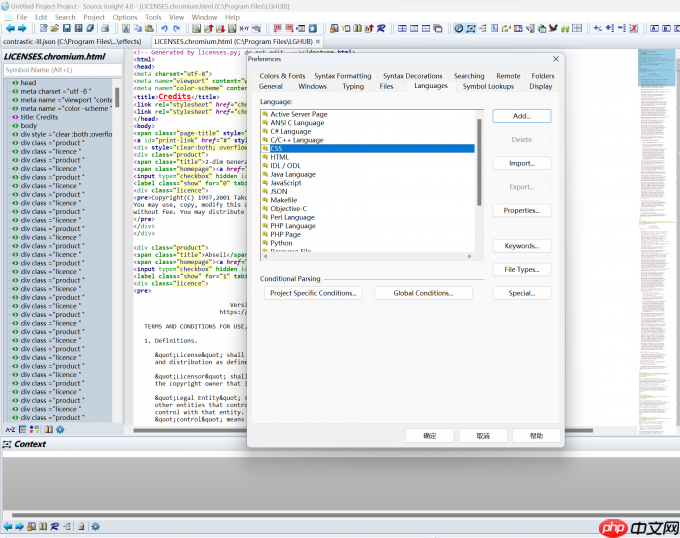Click the Print icon in the main toolbar
680x538 pixels.
click(104, 28)
